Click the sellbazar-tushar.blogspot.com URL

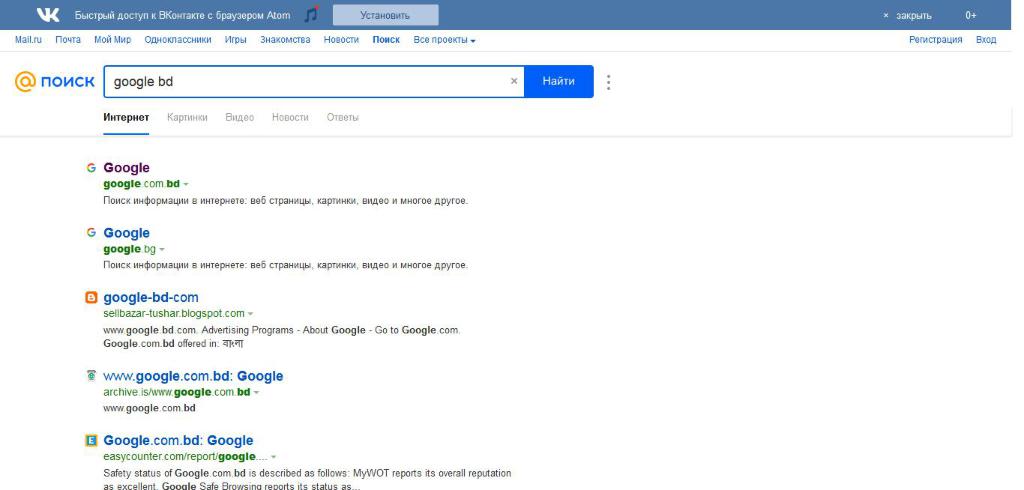click(x=174, y=314)
